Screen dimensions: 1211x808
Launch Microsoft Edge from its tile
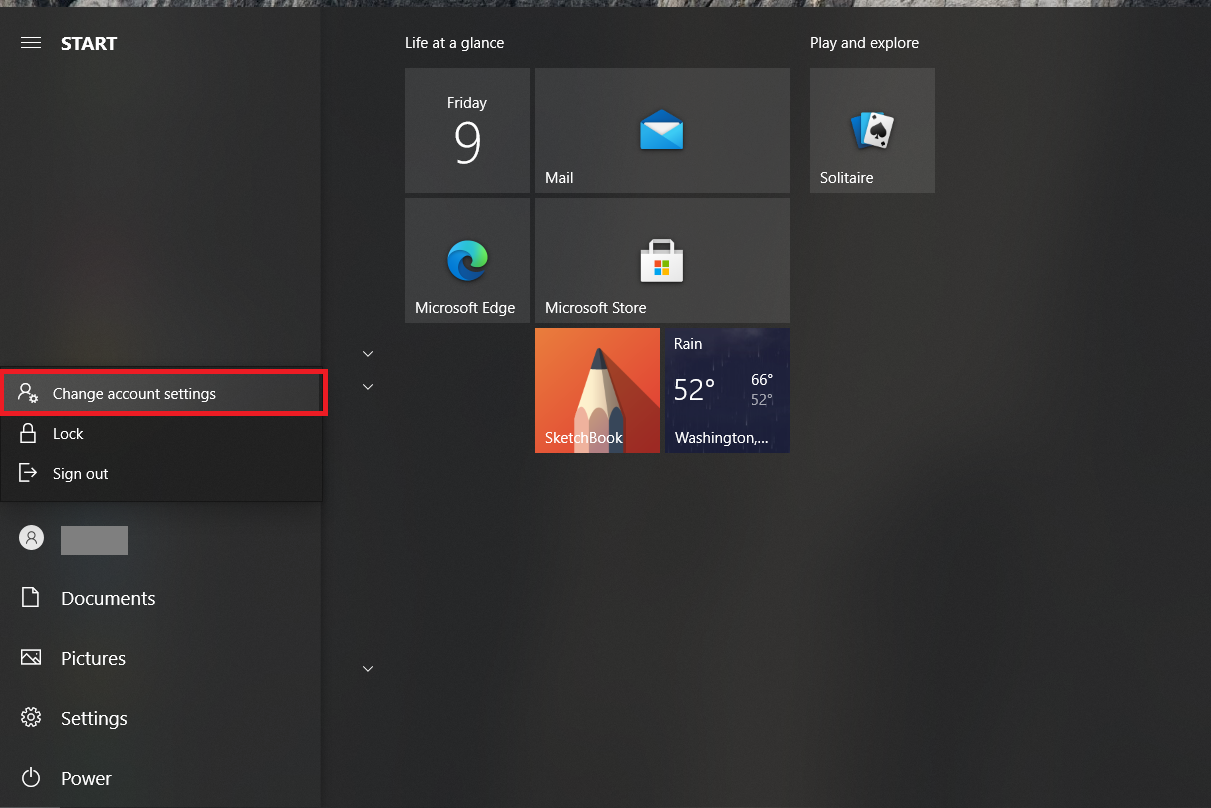coord(467,260)
